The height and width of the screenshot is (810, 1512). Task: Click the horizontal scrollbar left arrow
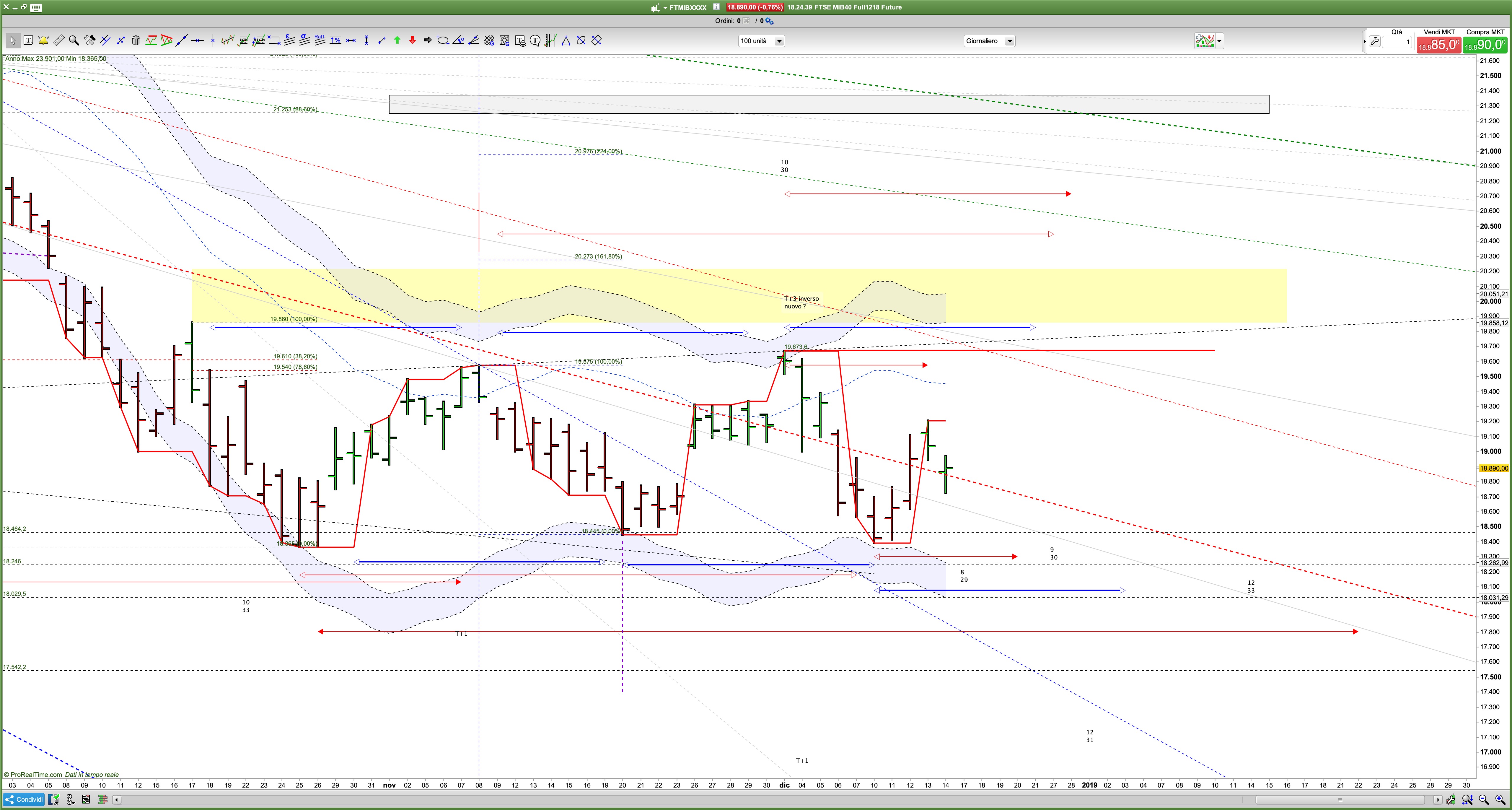[117, 799]
